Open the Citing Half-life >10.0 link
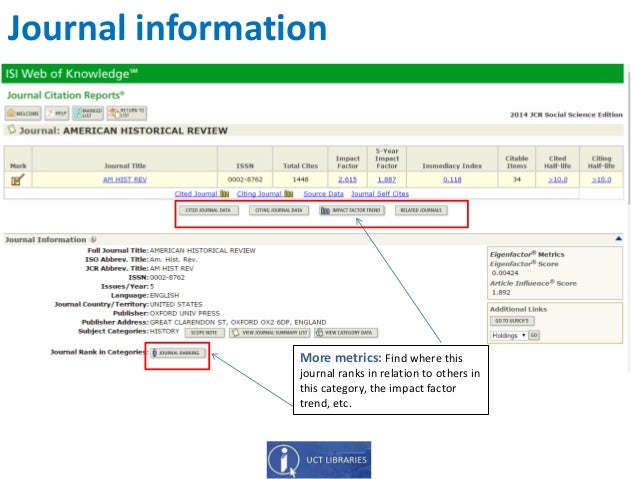638x479 pixels. [x=601, y=179]
